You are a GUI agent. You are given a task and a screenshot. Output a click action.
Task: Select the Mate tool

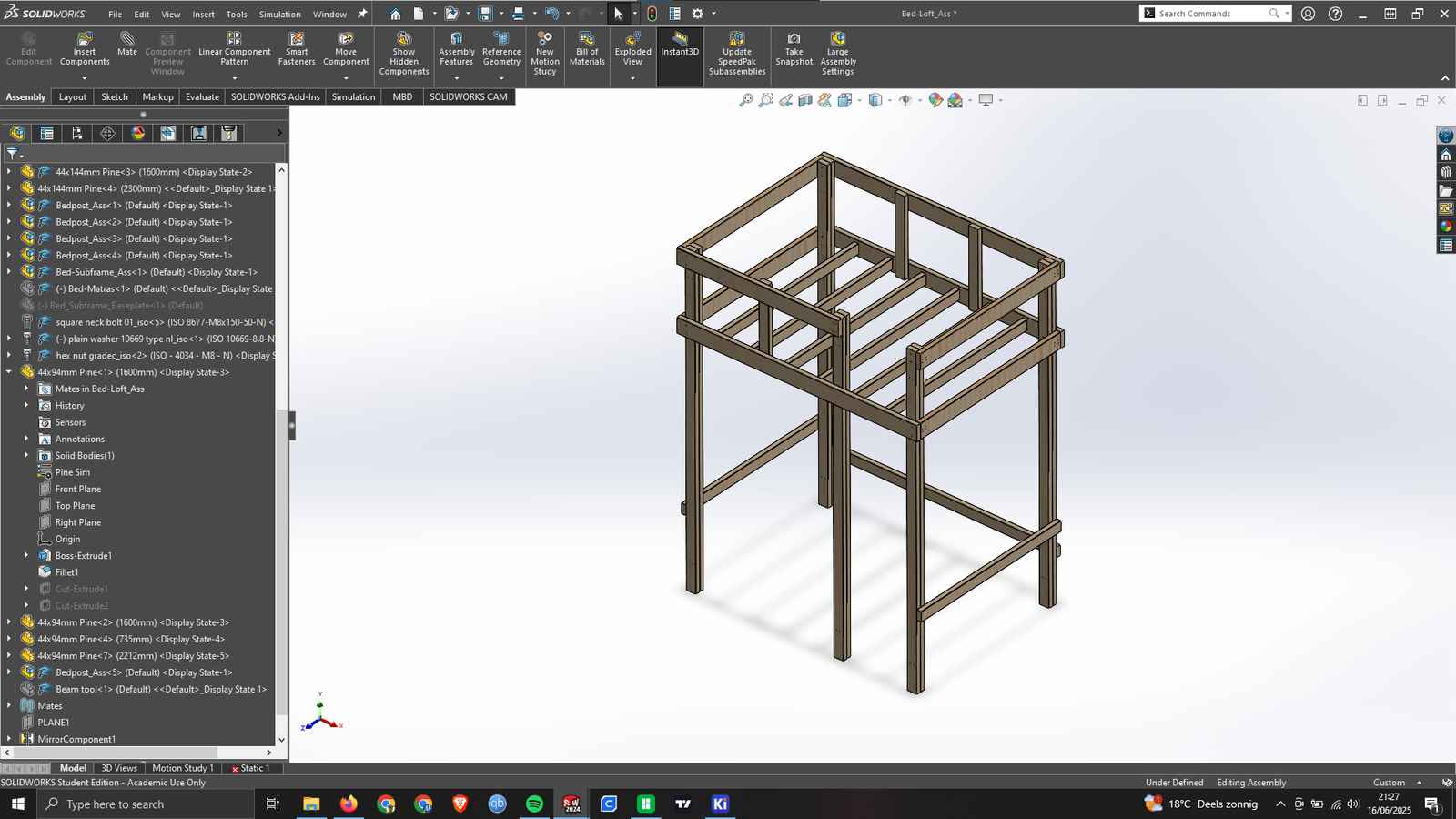point(127,44)
